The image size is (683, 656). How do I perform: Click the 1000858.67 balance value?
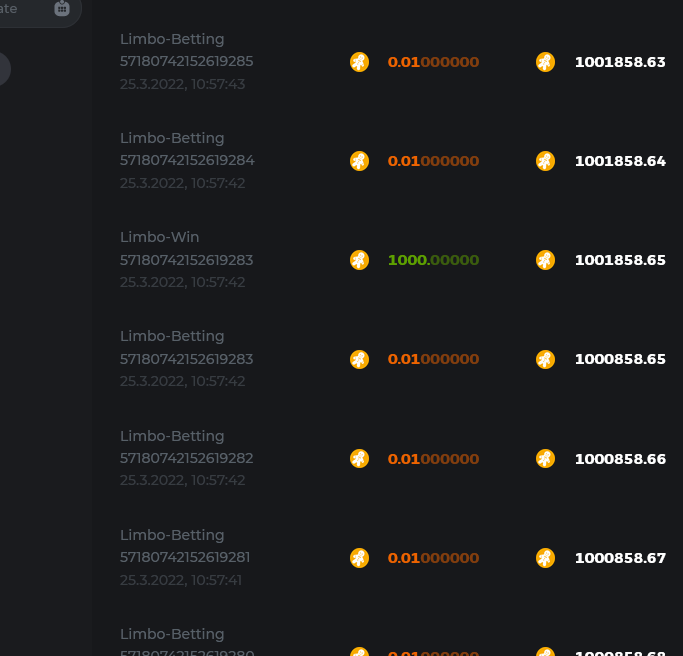620,557
